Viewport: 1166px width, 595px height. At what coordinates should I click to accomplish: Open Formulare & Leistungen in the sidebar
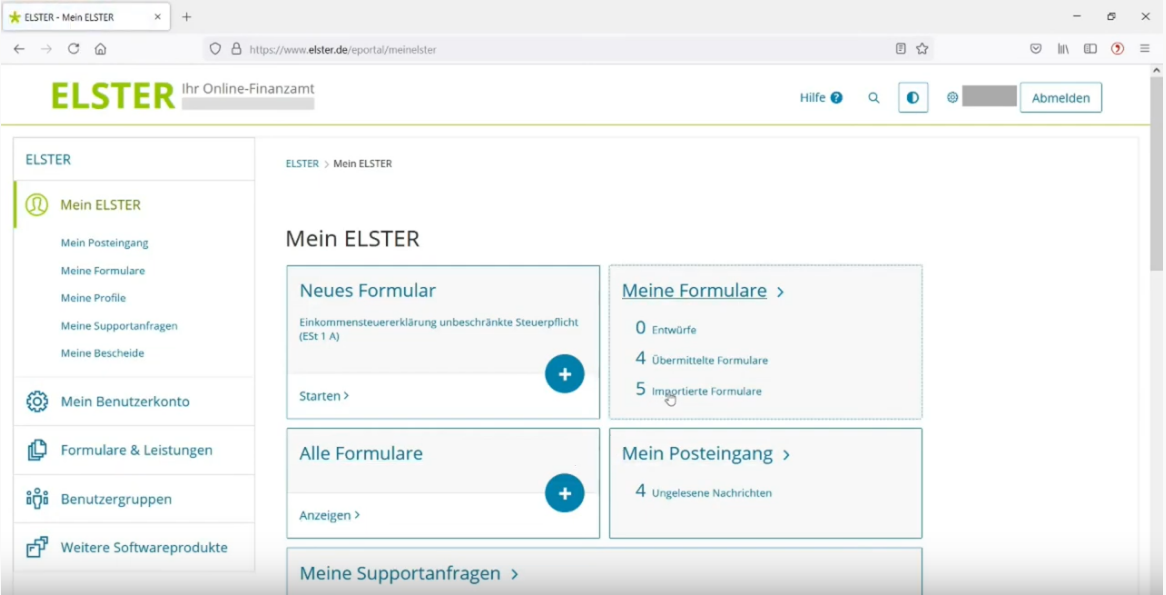coord(137,450)
